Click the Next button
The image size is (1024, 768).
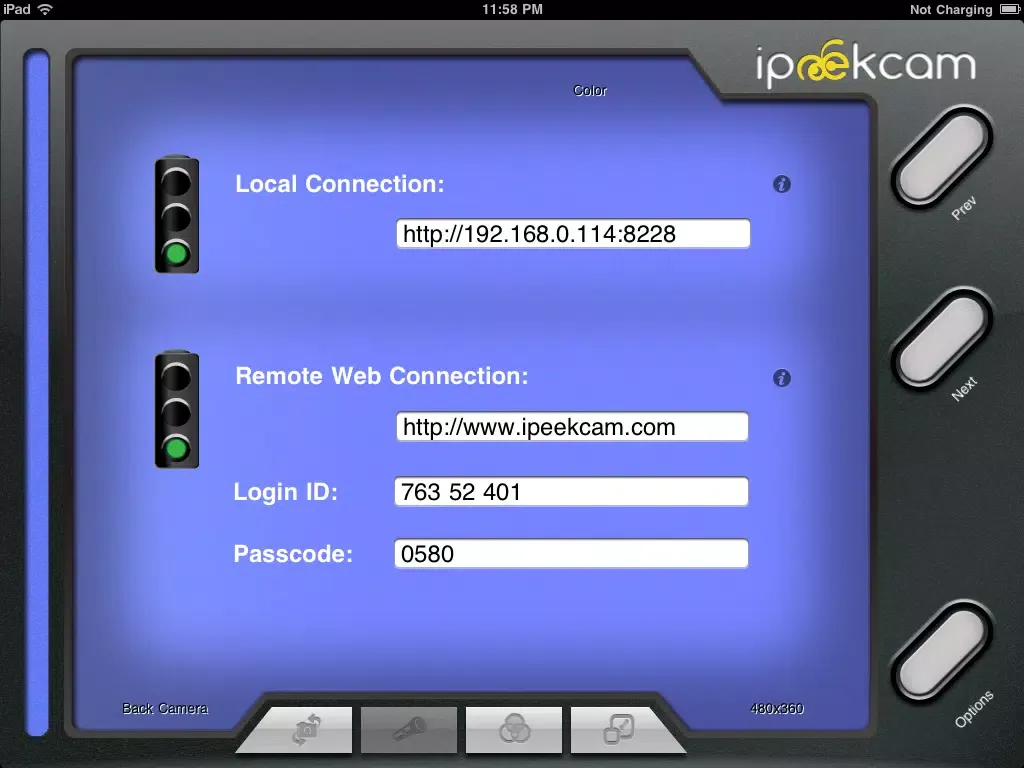(x=942, y=338)
